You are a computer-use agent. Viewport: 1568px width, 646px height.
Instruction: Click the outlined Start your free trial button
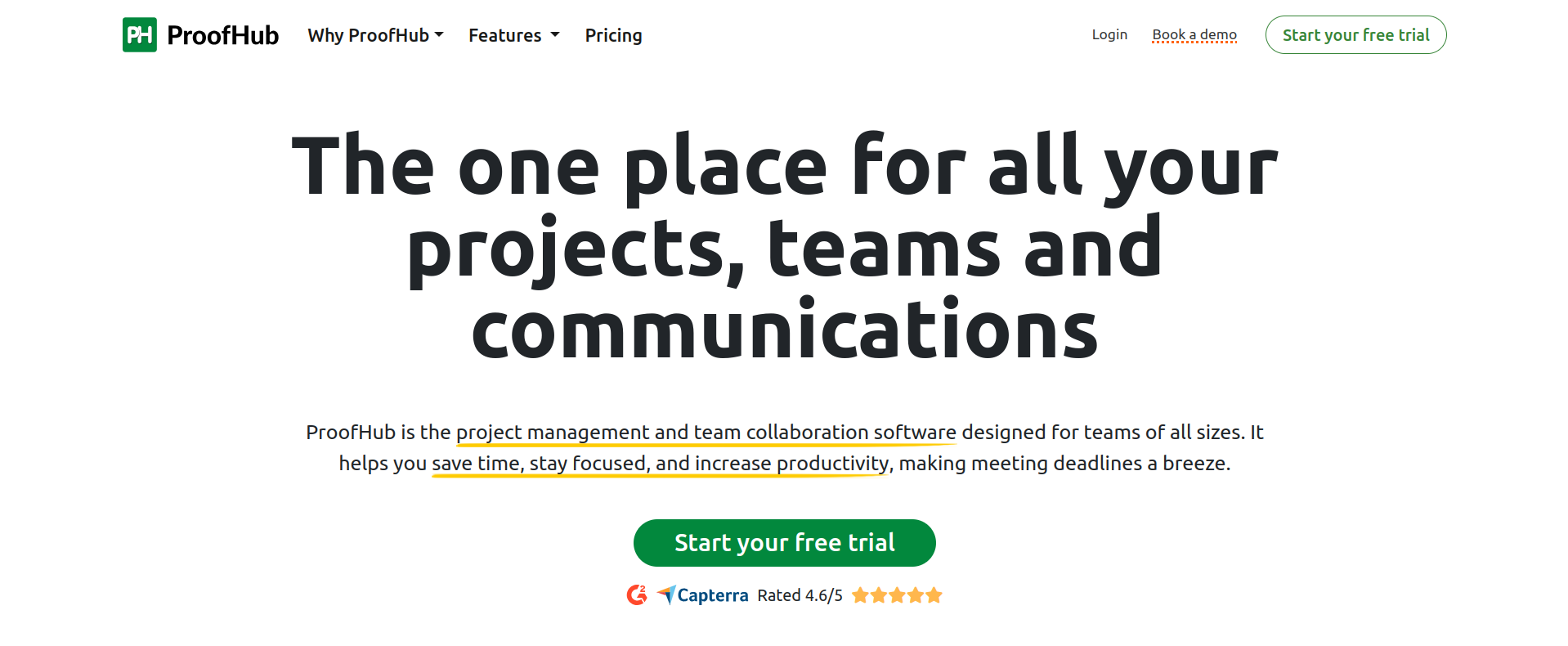pyautogui.click(x=1355, y=35)
